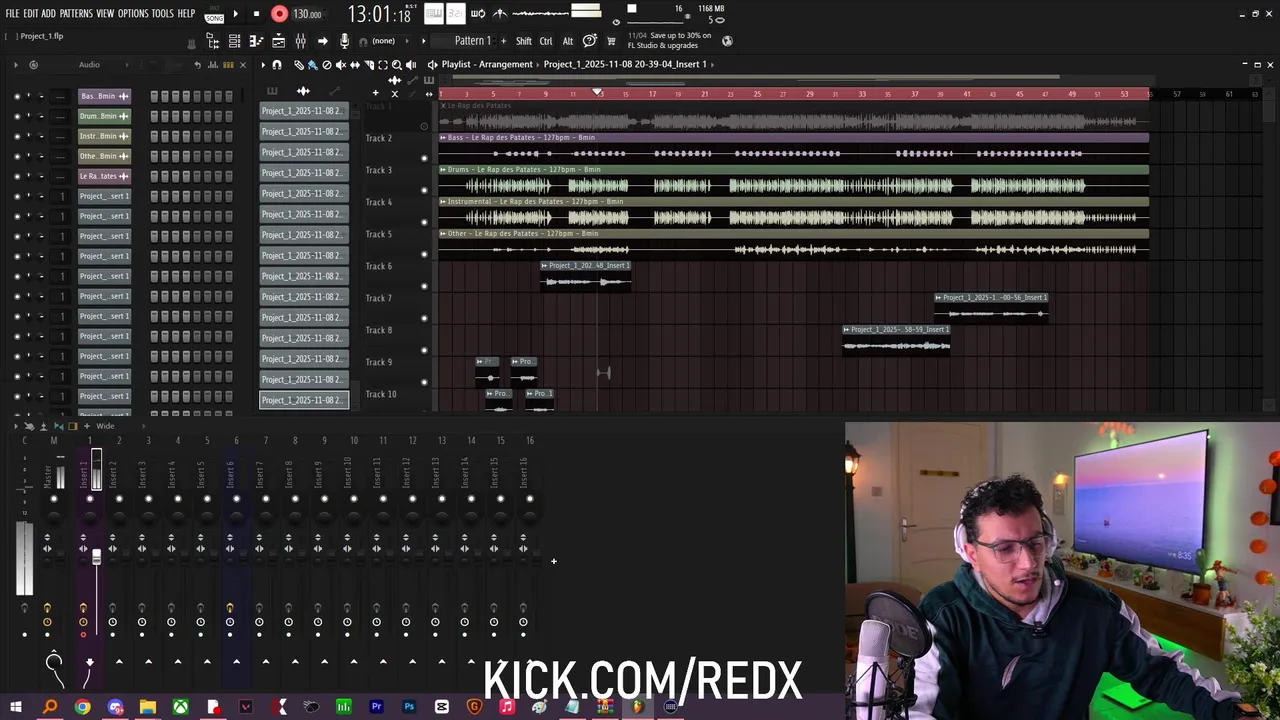Click the Shift typing keyboard button

click(524, 41)
